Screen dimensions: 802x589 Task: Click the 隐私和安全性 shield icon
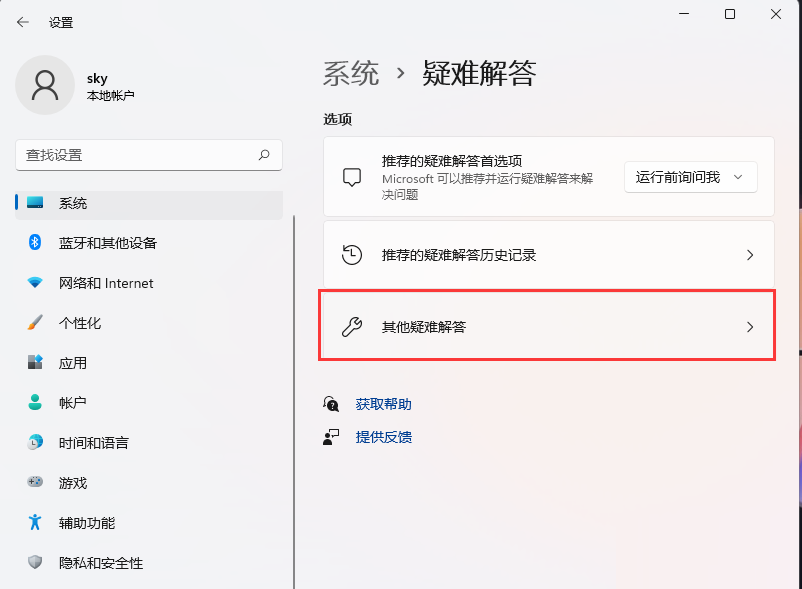(x=35, y=562)
